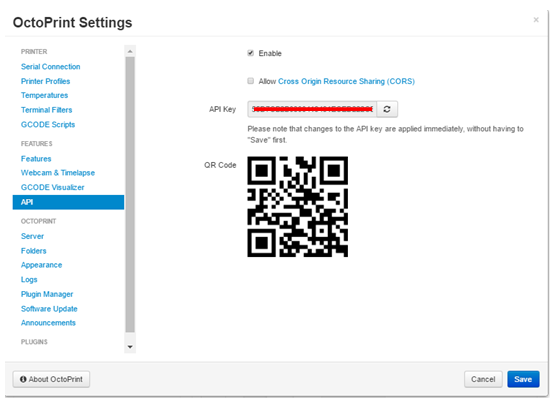Save the OctoPrint settings
This screenshot has height=401, width=552.
[523, 379]
